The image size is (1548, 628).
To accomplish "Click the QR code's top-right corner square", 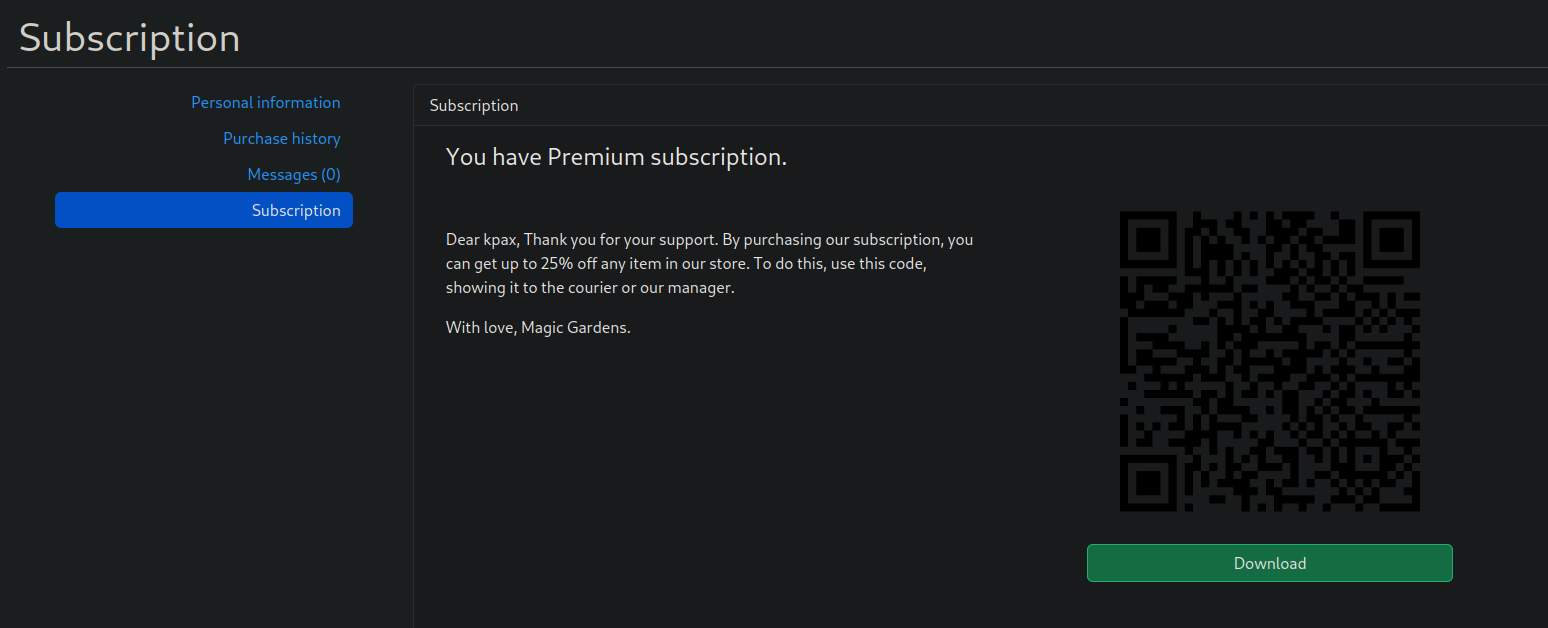I will click(x=1389, y=241).
